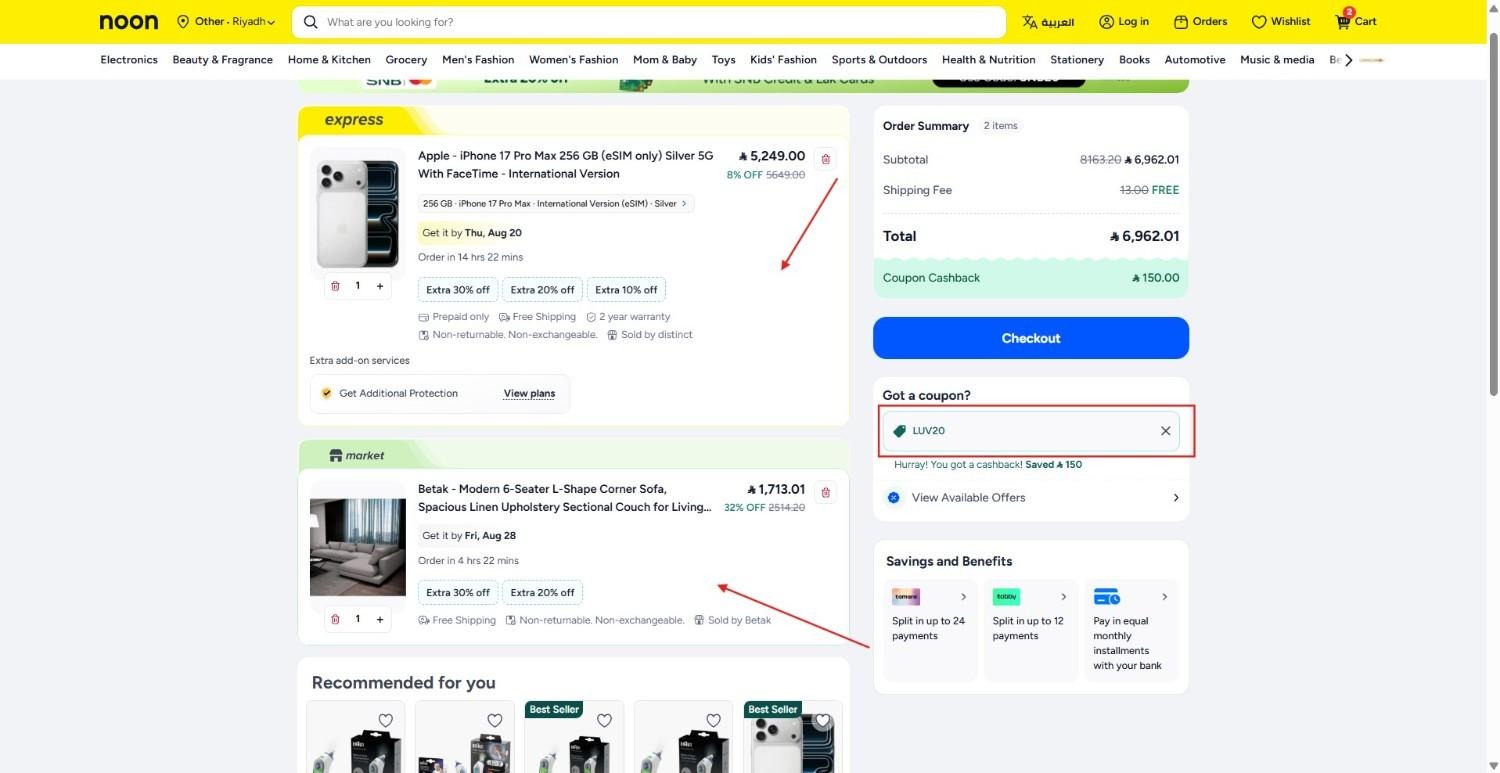Delete iPhone 17 Pro Max using top-right trash icon
Viewport: 1500px width, 773px height.
825,159
